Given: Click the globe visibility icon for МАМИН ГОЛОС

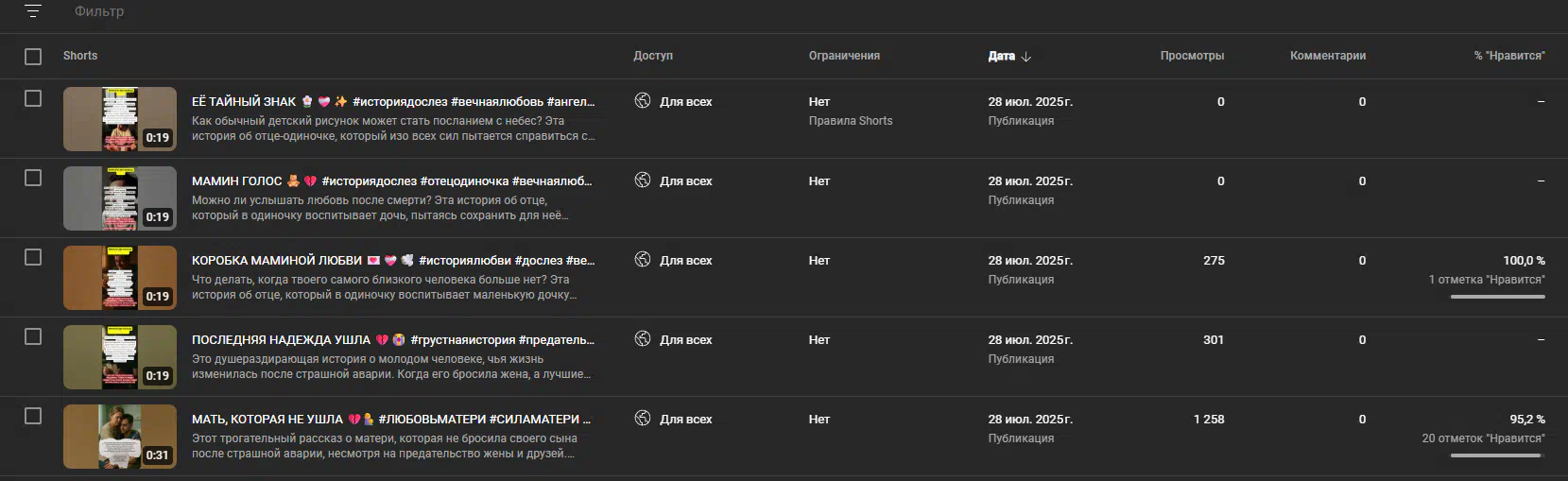Looking at the screenshot, I should click(x=643, y=180).
